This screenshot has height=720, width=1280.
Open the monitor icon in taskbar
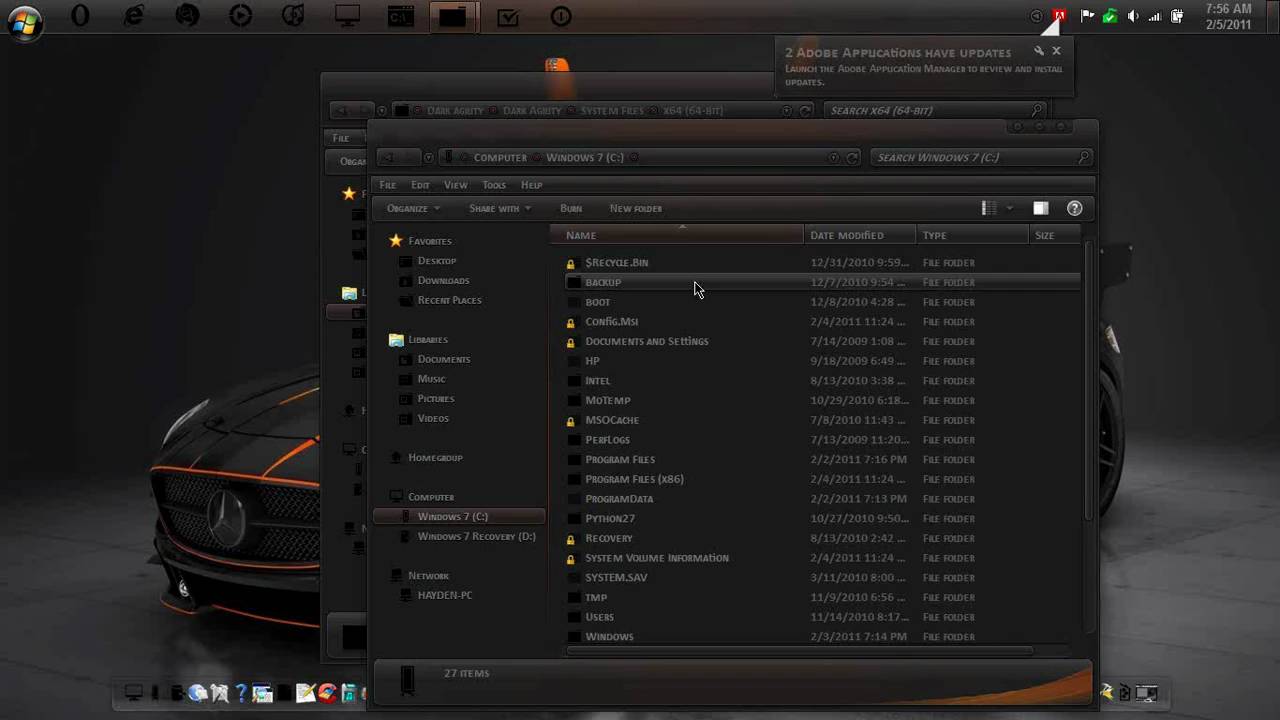[x=347, y=16]
